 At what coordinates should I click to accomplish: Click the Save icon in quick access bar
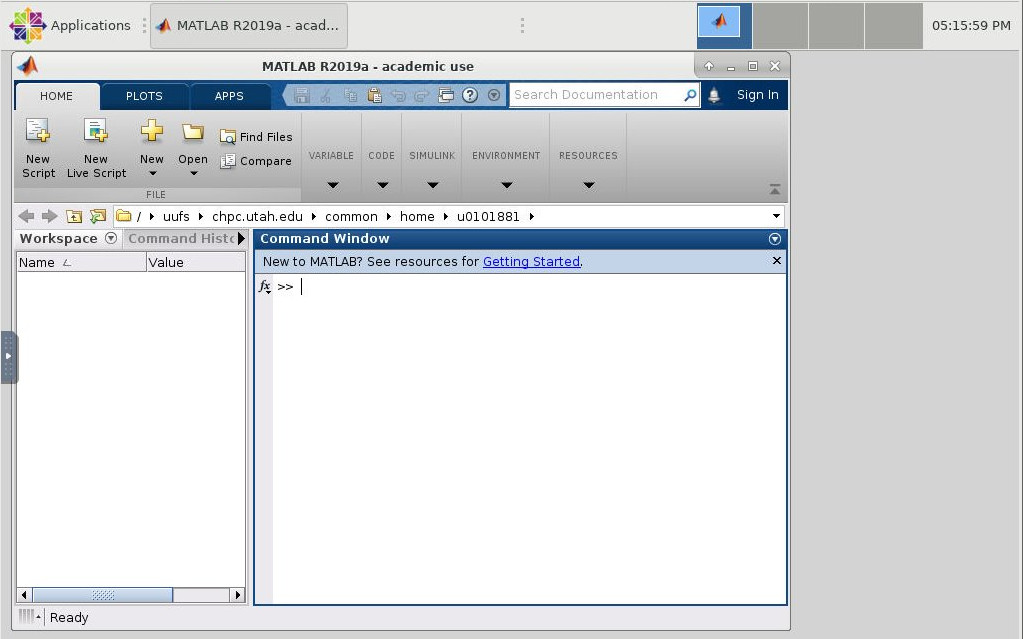pyautogui.click(x=301, y=95)
